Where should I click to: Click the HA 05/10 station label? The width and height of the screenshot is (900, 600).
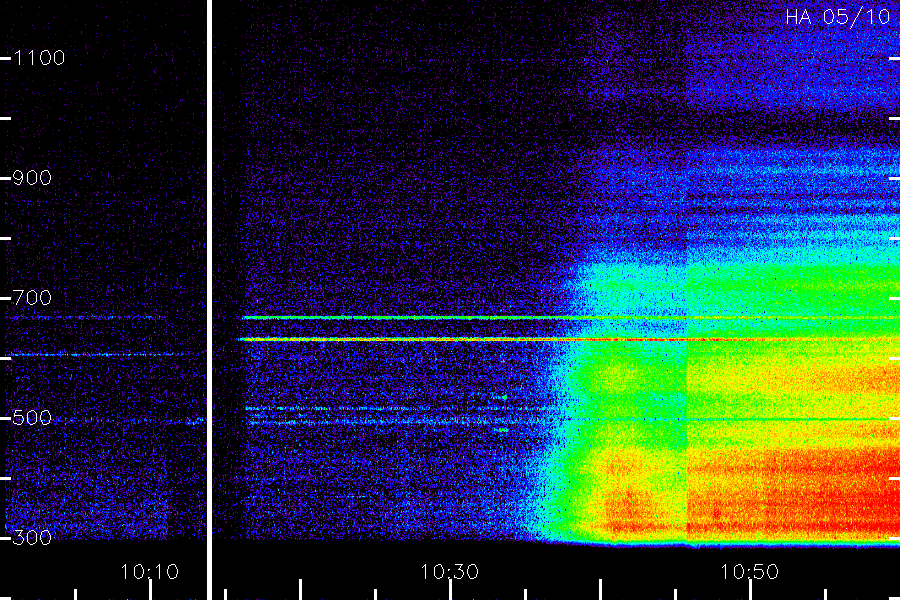tap(837, 17)
